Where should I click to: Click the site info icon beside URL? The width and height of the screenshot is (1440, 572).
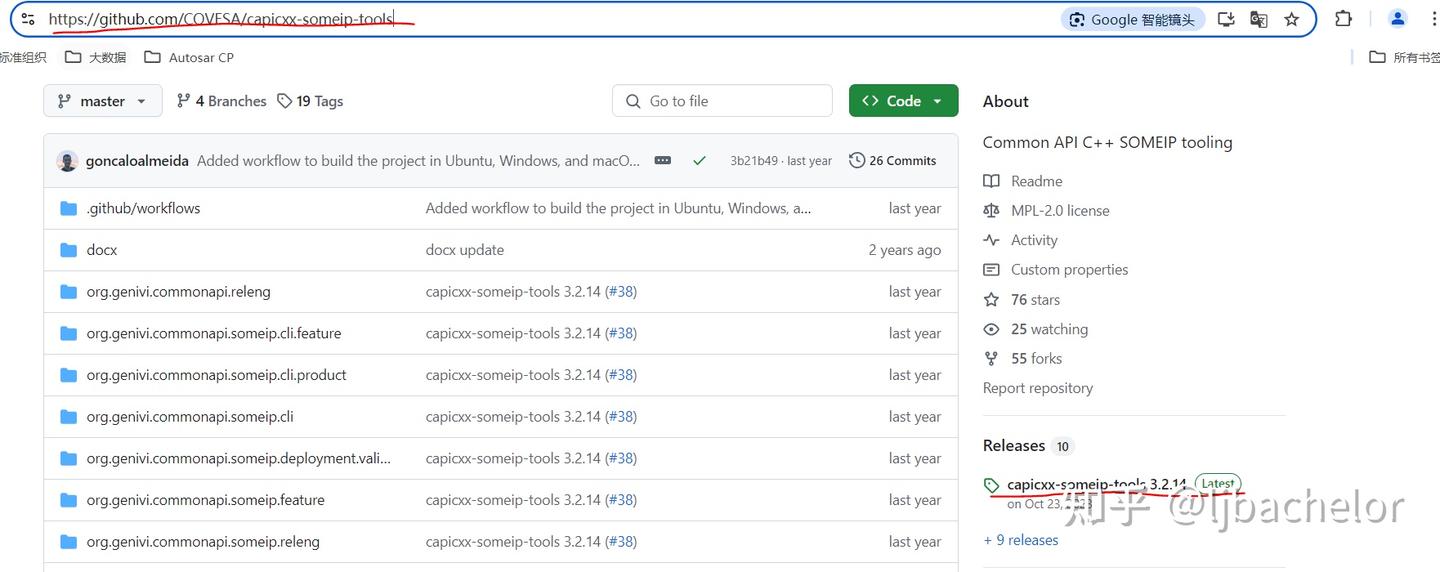click(27, 19)
